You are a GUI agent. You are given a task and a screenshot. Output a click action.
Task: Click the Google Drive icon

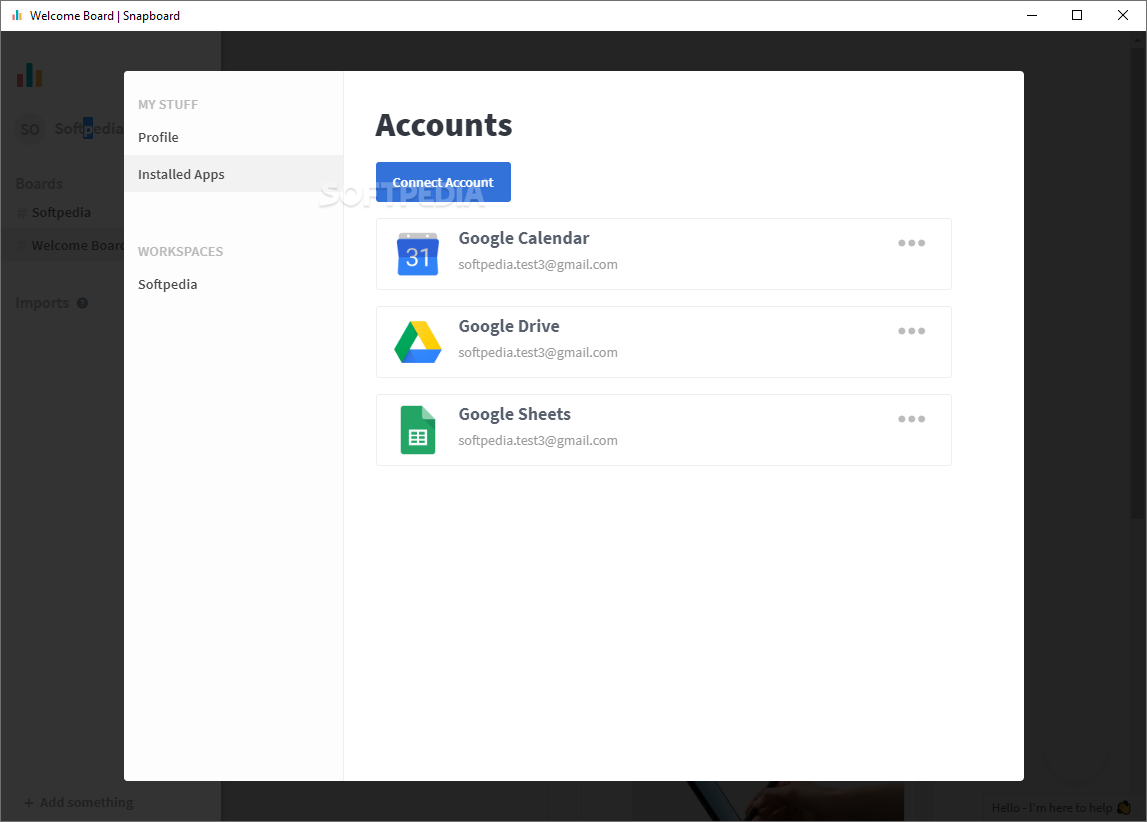point(418,342)
